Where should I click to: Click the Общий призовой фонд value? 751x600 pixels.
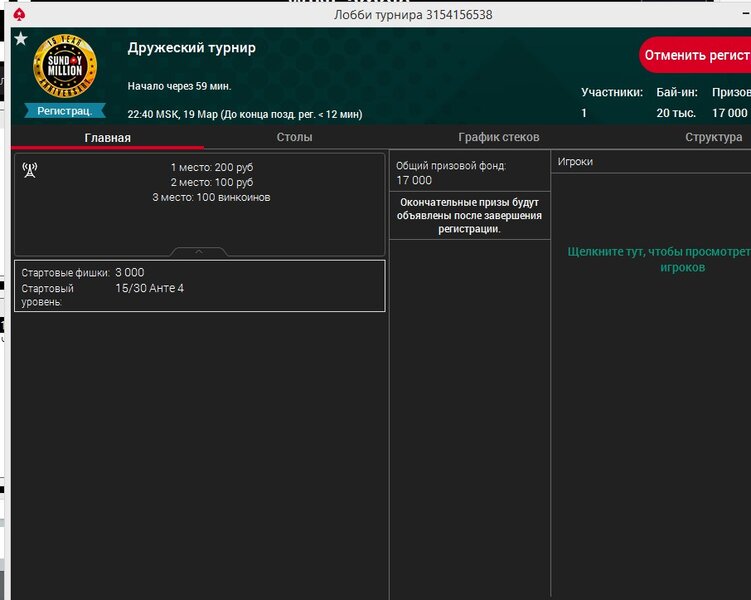pos(414,180)
